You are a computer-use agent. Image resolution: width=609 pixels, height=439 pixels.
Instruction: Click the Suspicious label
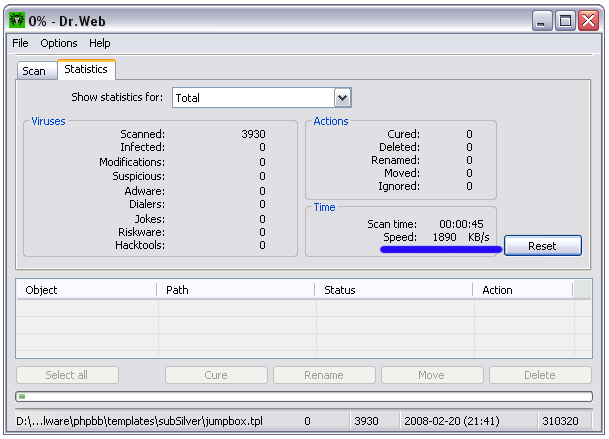(x=139, y=176)
